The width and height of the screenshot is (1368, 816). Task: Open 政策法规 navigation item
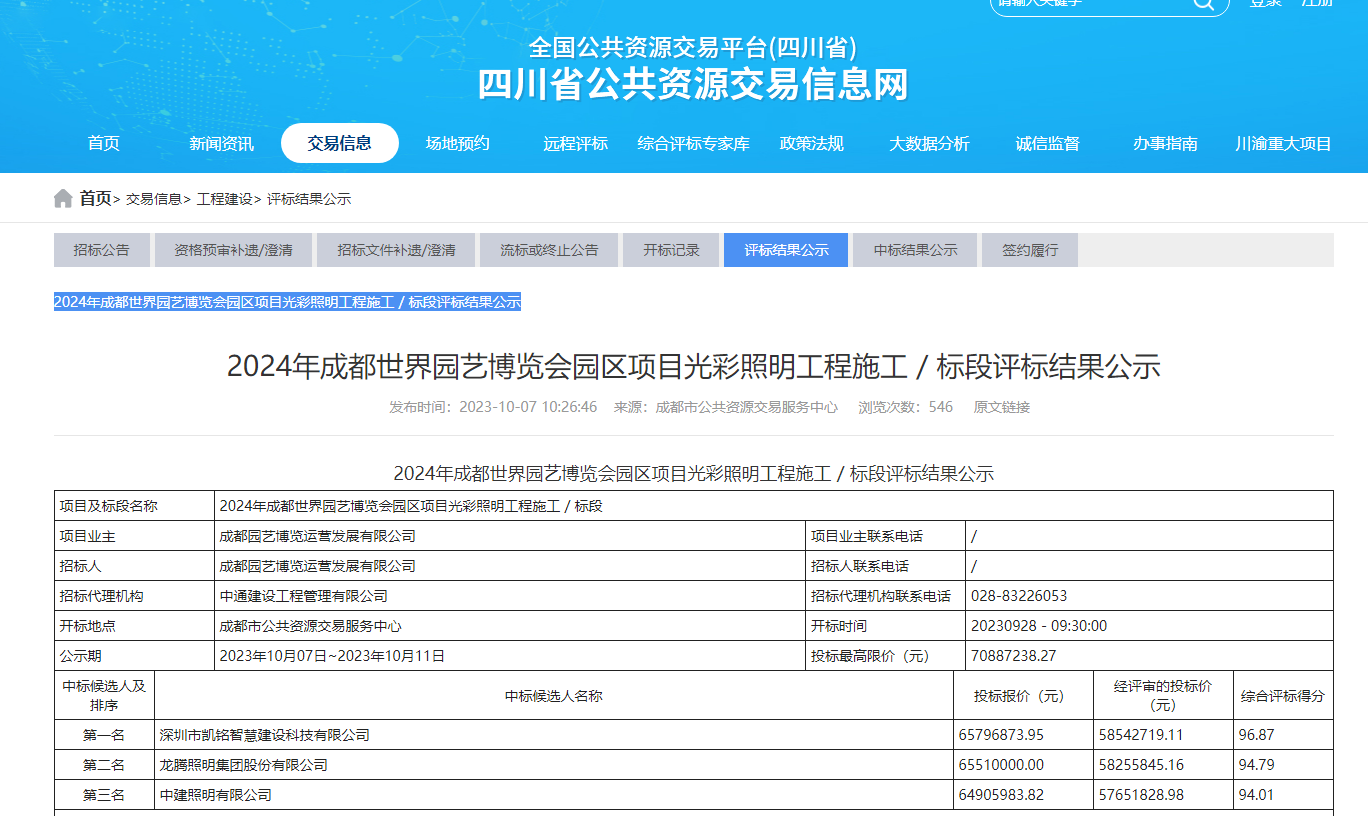pyautogui.click(x=812, y=143)
